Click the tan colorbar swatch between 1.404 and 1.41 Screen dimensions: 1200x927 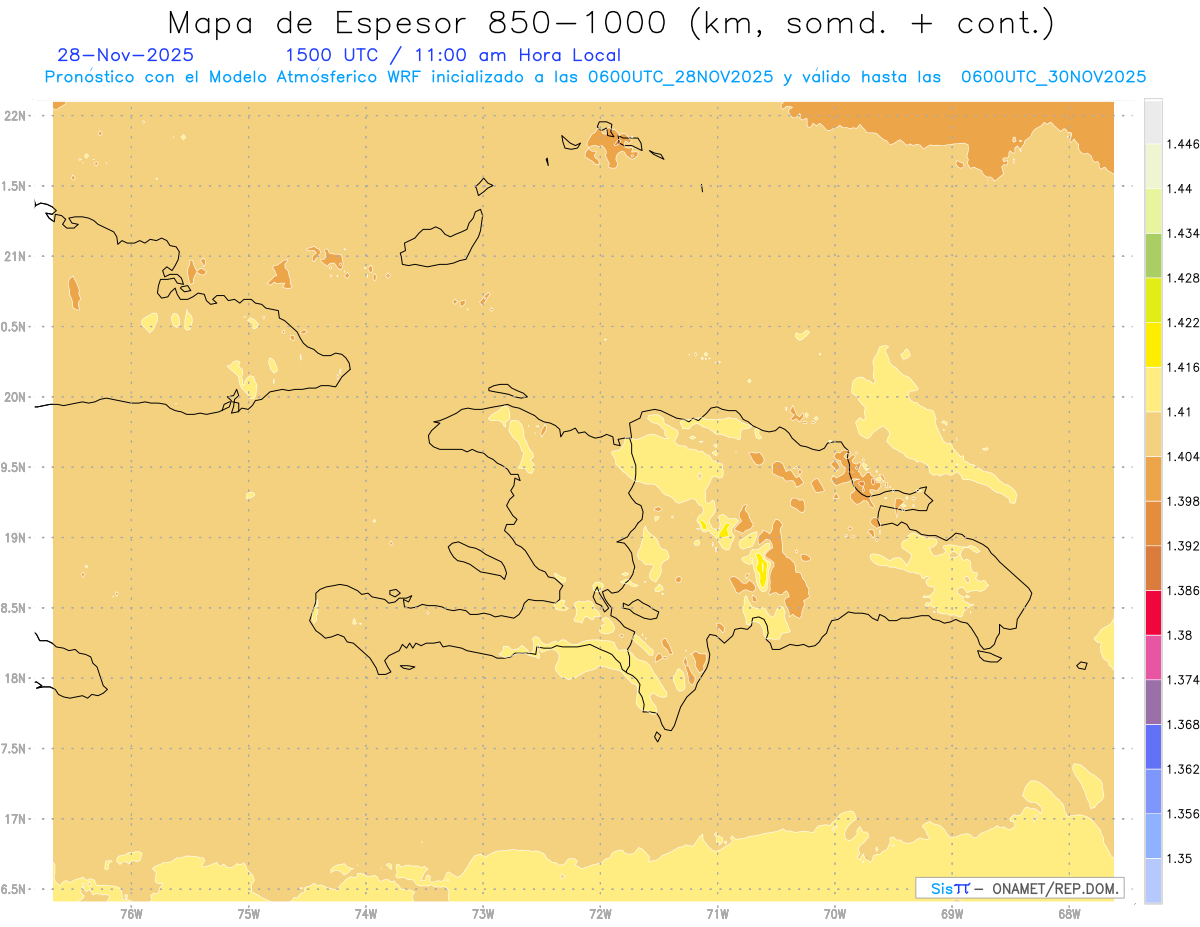coord(1153,434)
